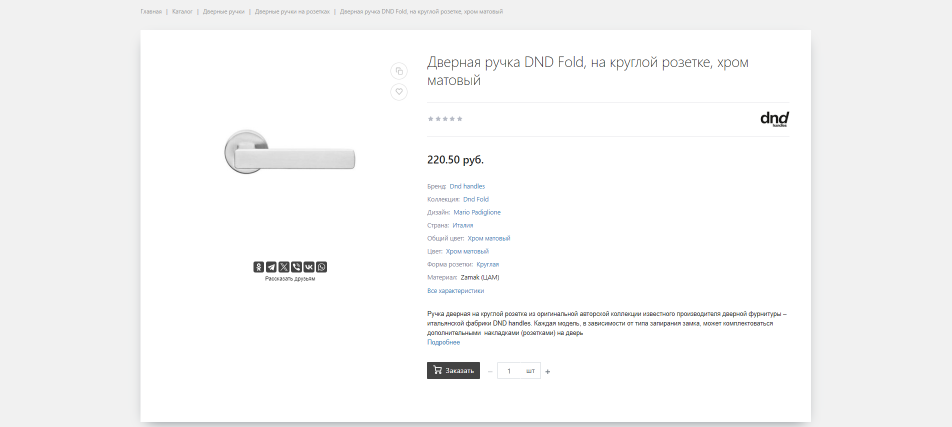Click the DND handles brand logo
Image resolution: width=952 pixels, height=427 pixels.
774,119
